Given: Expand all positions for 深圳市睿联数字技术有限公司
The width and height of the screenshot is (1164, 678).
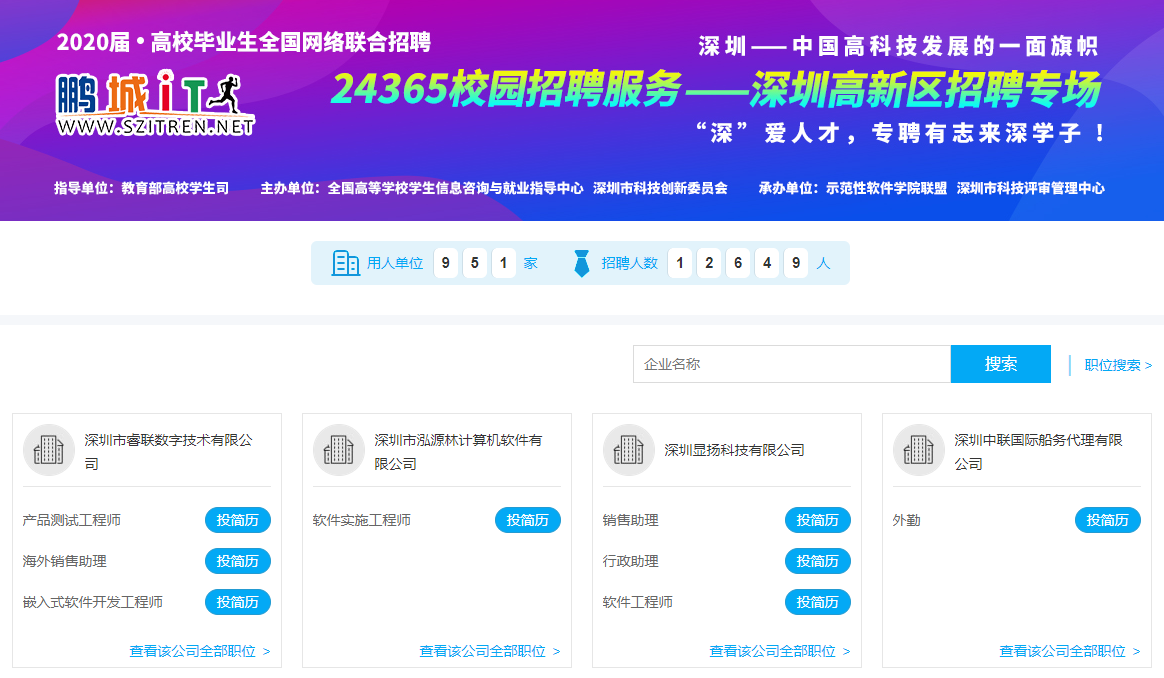Looking at the screenshot, I should tap(199, 651).
